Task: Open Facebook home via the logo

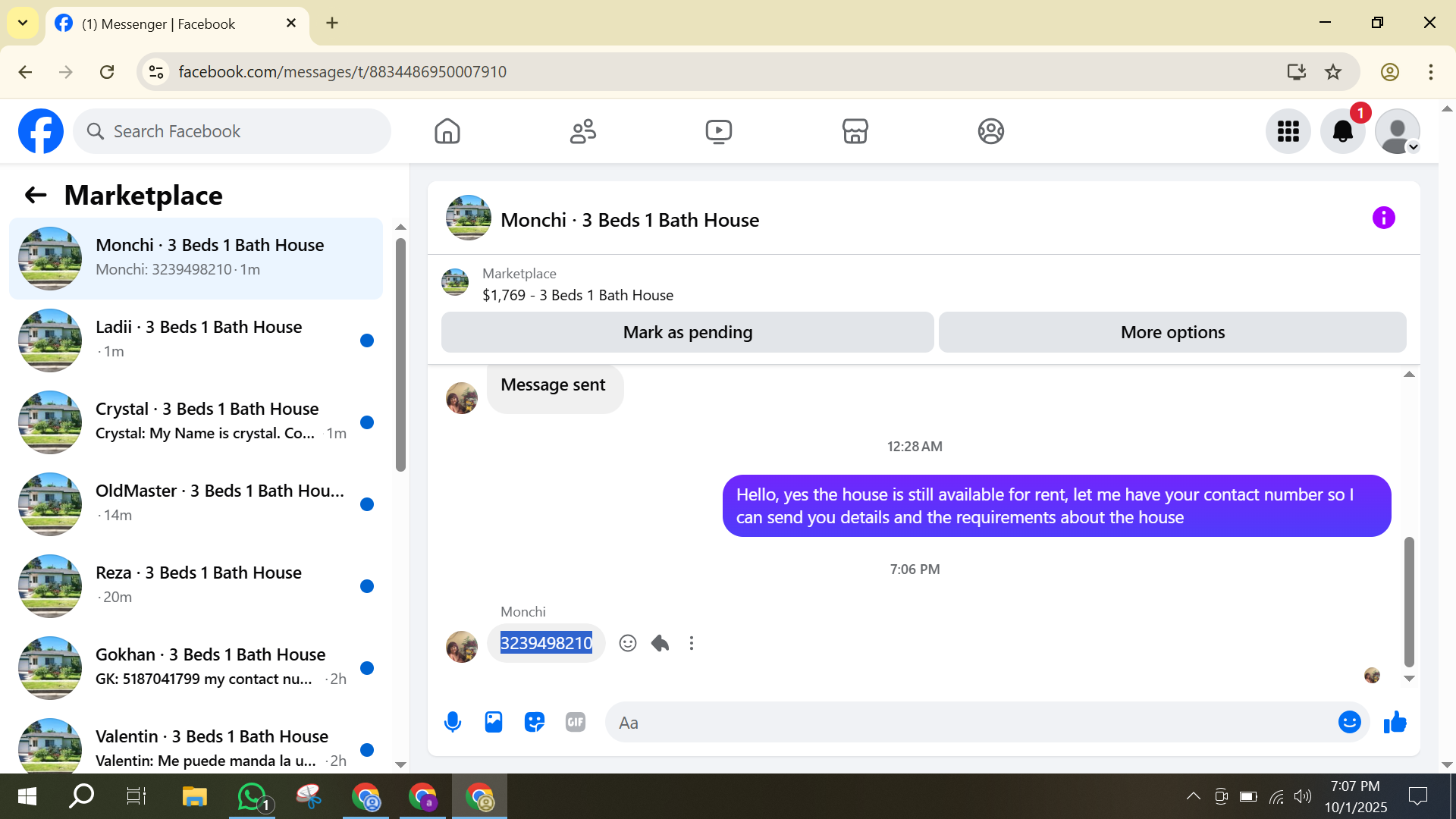Action: tap(41, 131)
